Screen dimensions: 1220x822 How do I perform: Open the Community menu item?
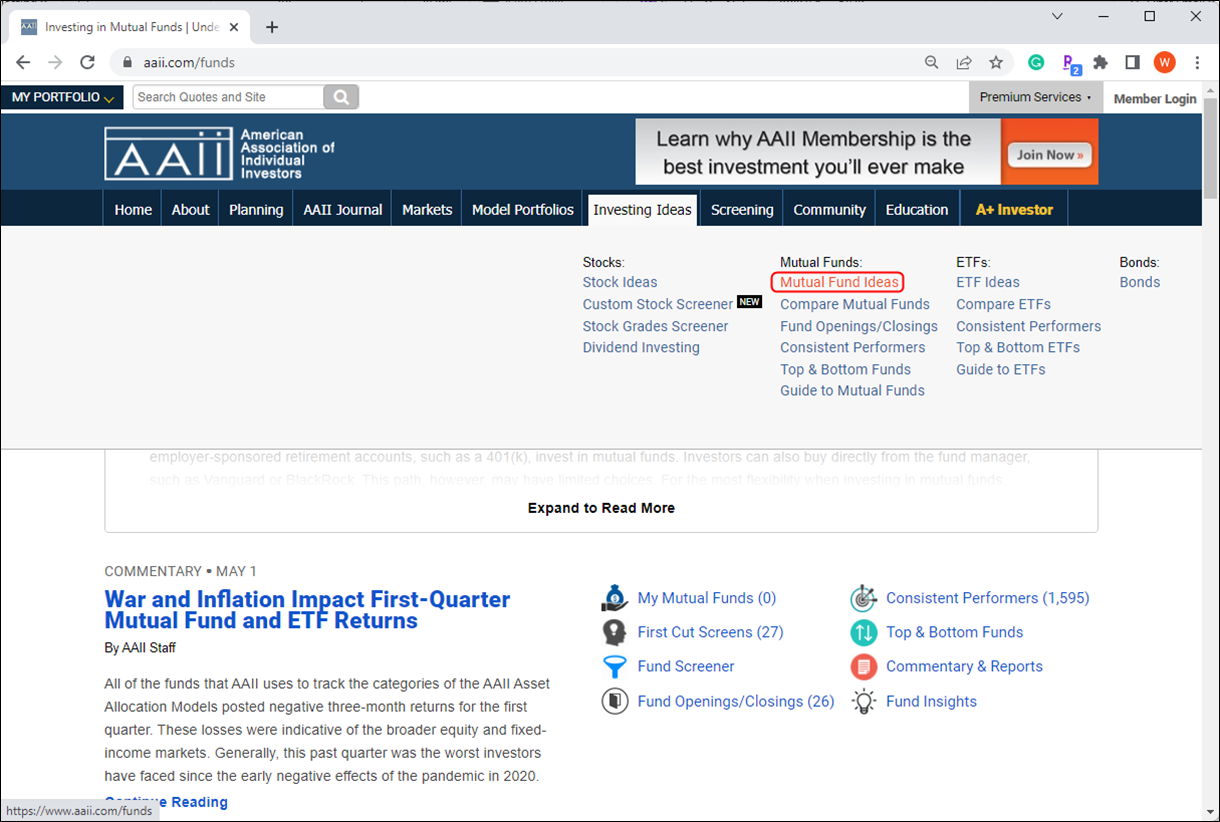(x=829, y=209)
